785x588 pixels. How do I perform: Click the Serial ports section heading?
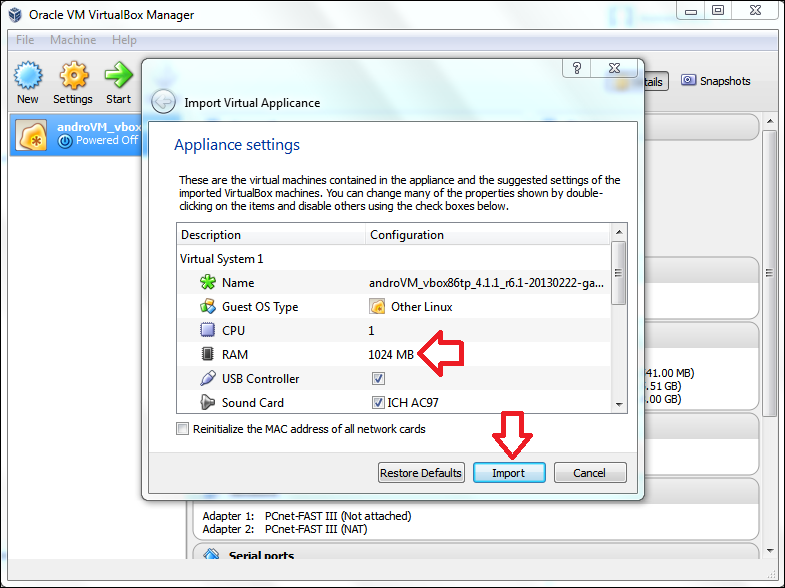coord(261,555)
